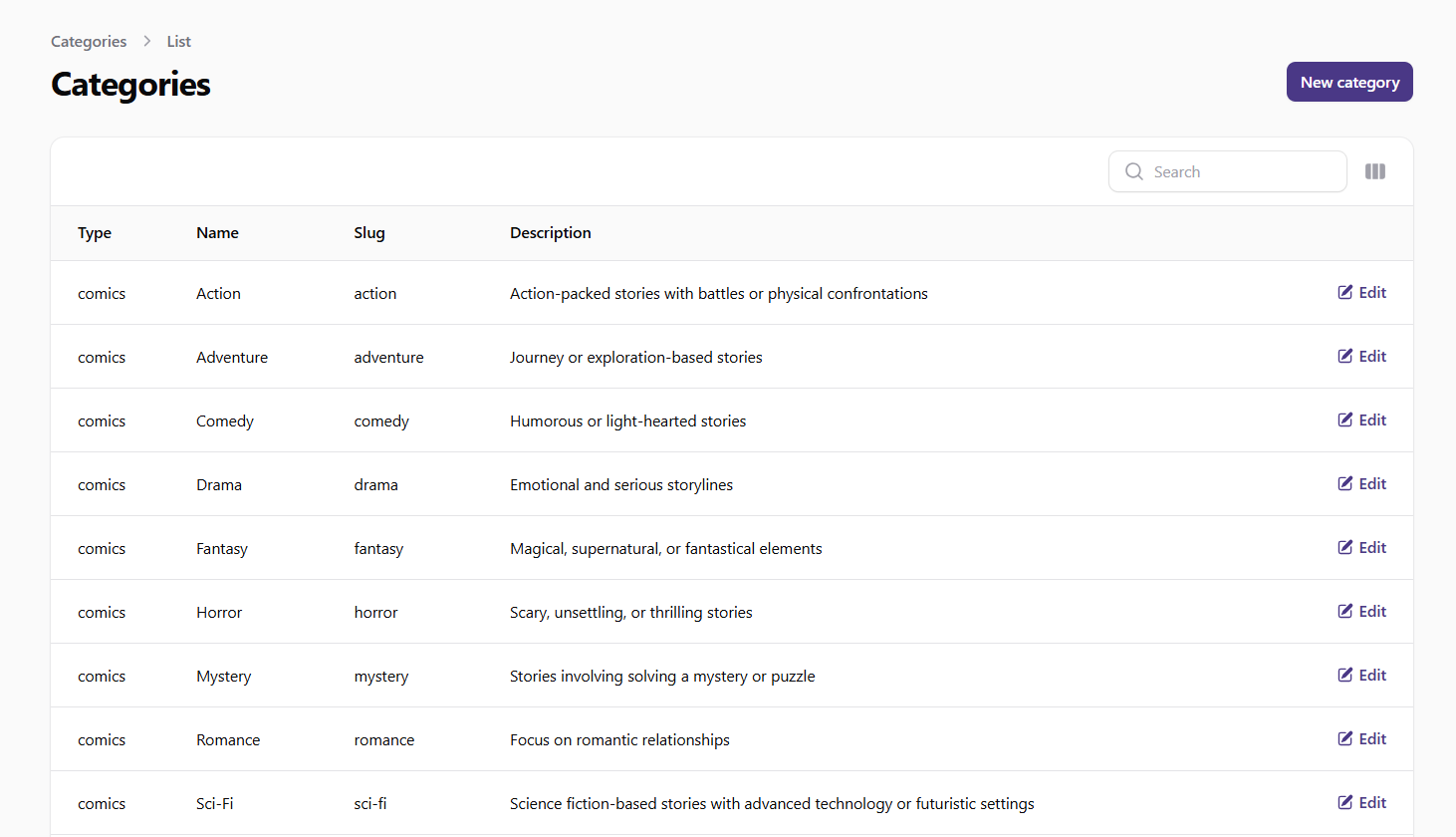1456x837 pixels.
Task: Click the edit pencil icon on the Drama row
Action: click(x=1344, y=483)
